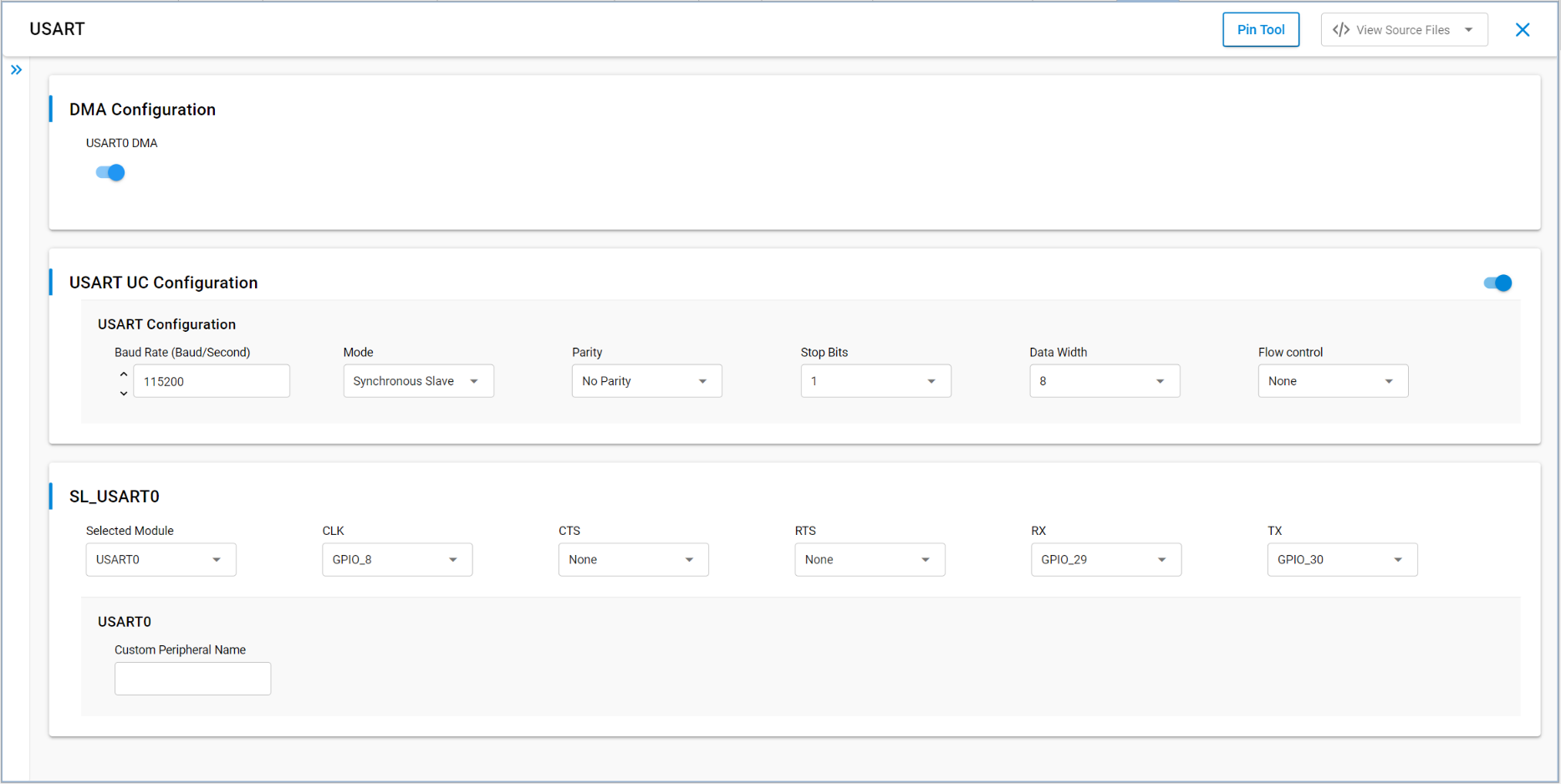Open the Pin Tool

click(x=1261, y=30)
